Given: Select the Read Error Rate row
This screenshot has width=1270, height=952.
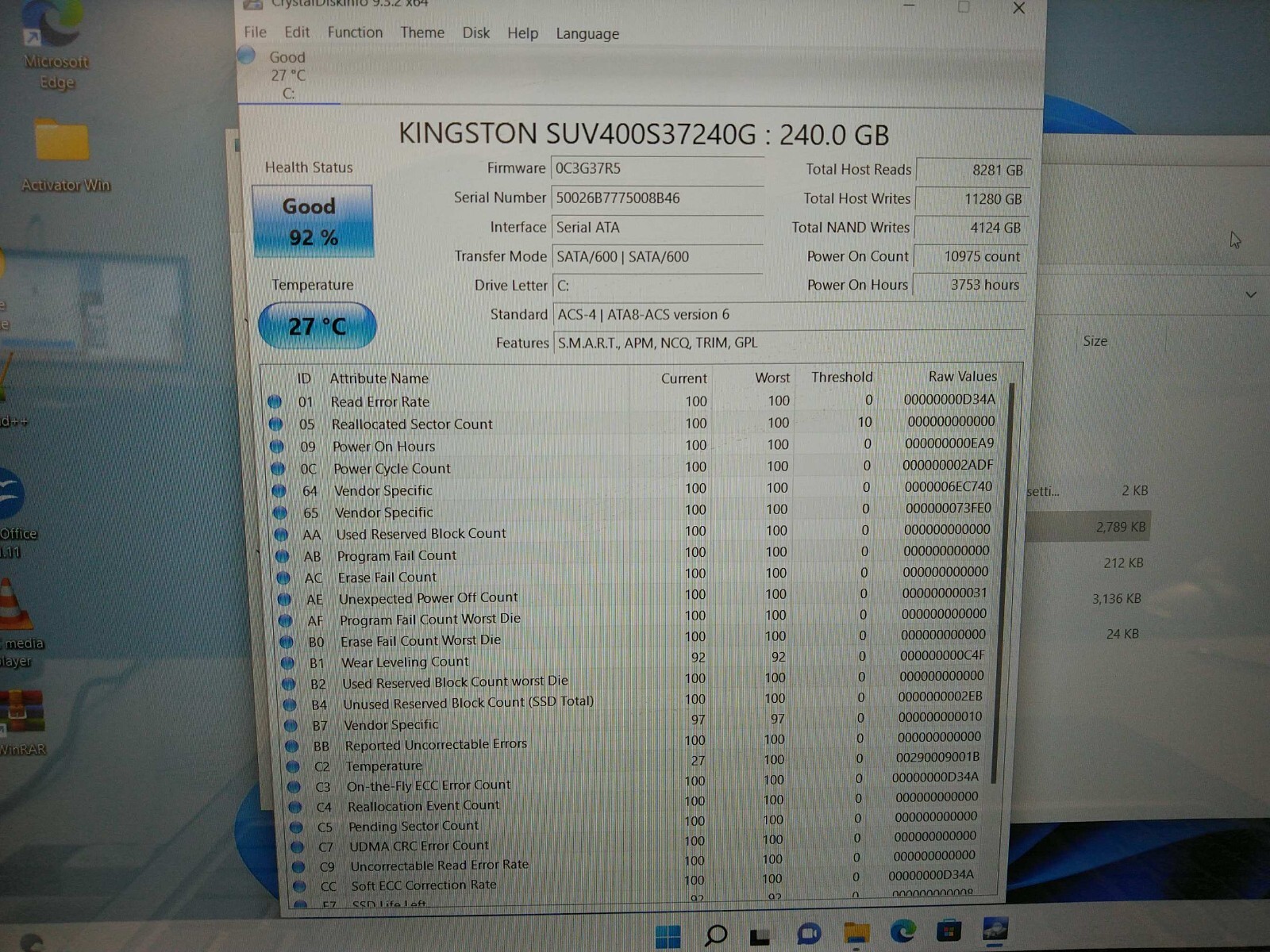Looking at the screenshot, I should point(633,401).
